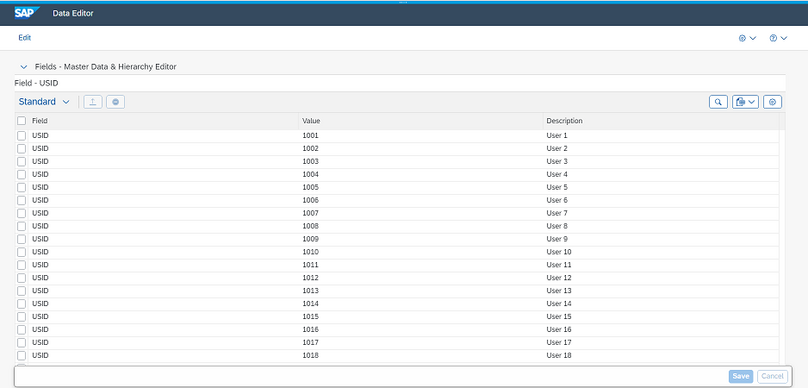The width and height of the screenshot is (808, 388).
Task: Click the Description column header
Action: (564, 121)
